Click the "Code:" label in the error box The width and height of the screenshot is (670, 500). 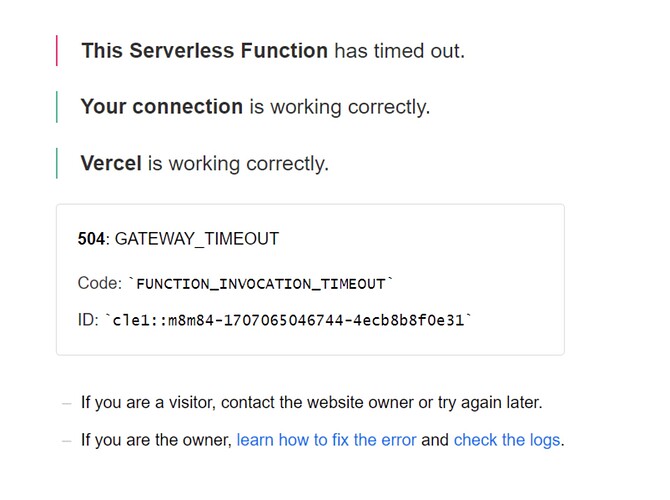(99, 284)
